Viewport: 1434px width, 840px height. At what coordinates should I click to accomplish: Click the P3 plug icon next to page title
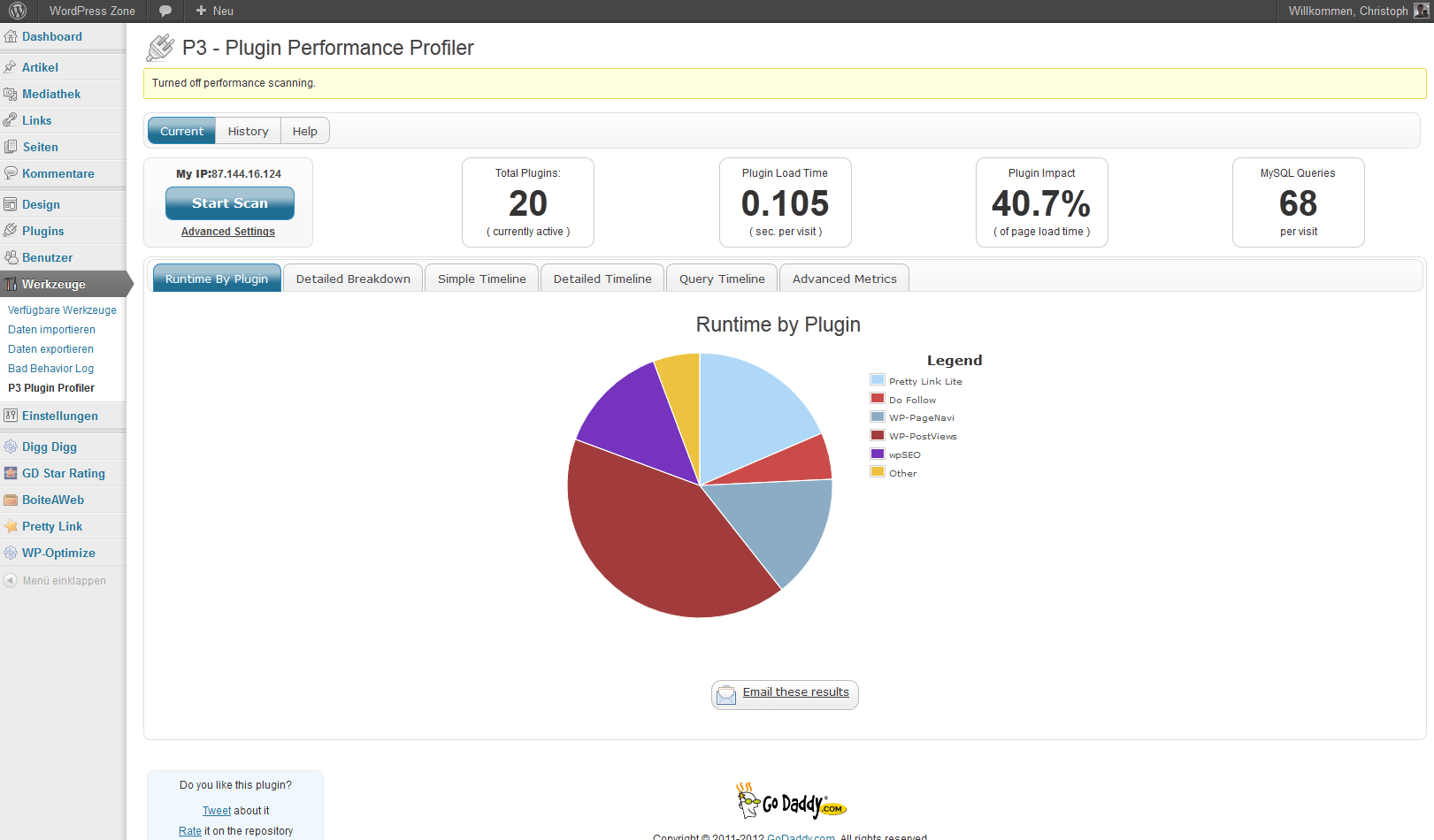160,47
